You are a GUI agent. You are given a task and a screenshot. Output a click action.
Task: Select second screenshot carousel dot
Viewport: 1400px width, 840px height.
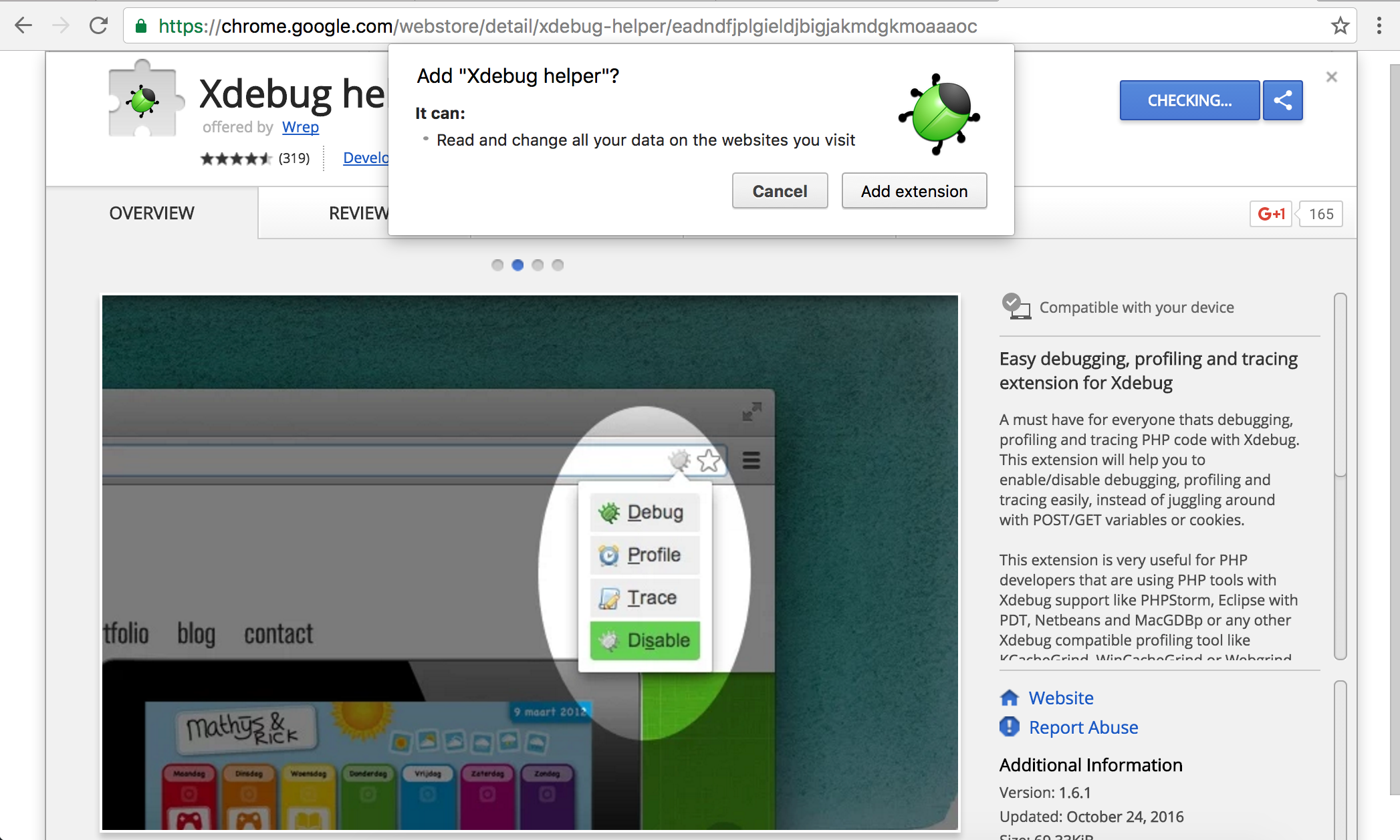pyautogui.click(x=517, y=265)
